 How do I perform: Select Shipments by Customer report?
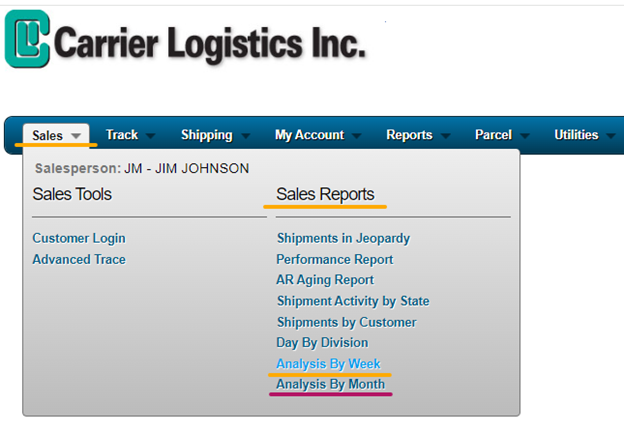(x=346, y=322)
